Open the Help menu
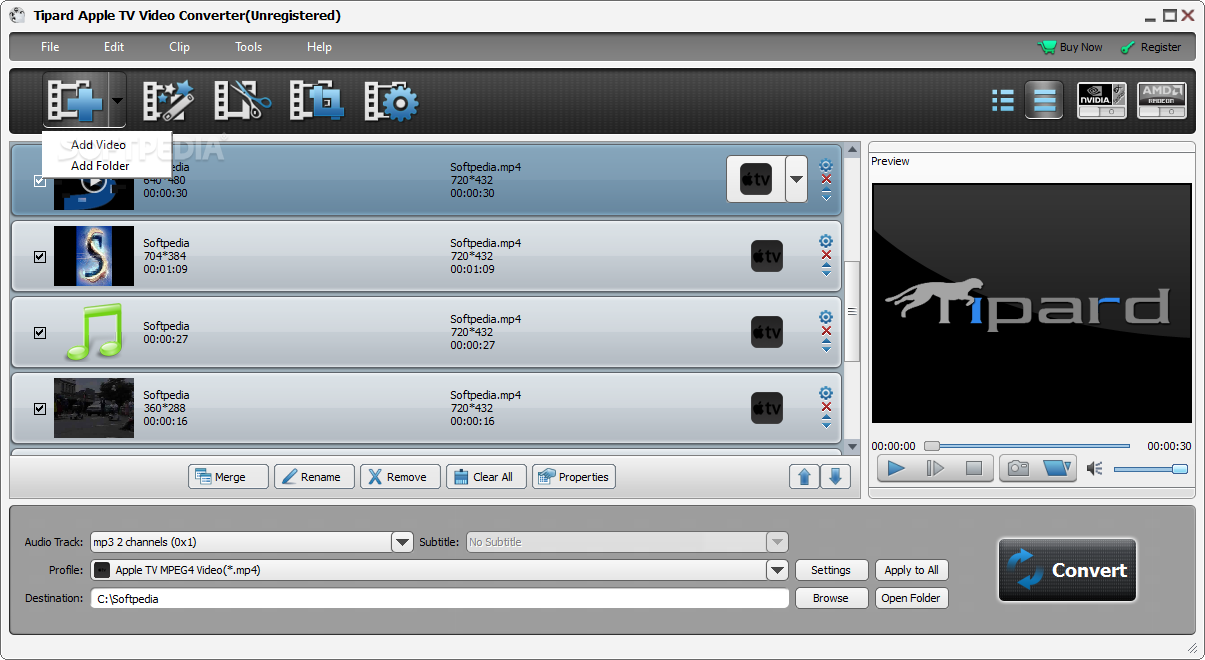The image size is (1205, 660). [x=319, y=47]
